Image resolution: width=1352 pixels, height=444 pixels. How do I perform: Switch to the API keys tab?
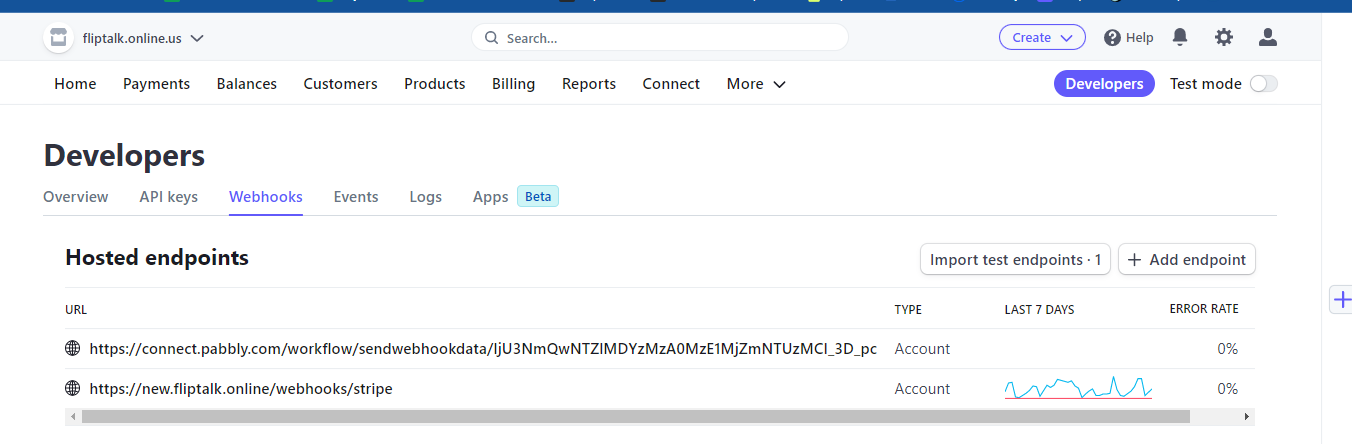click(x=168, y=197)
